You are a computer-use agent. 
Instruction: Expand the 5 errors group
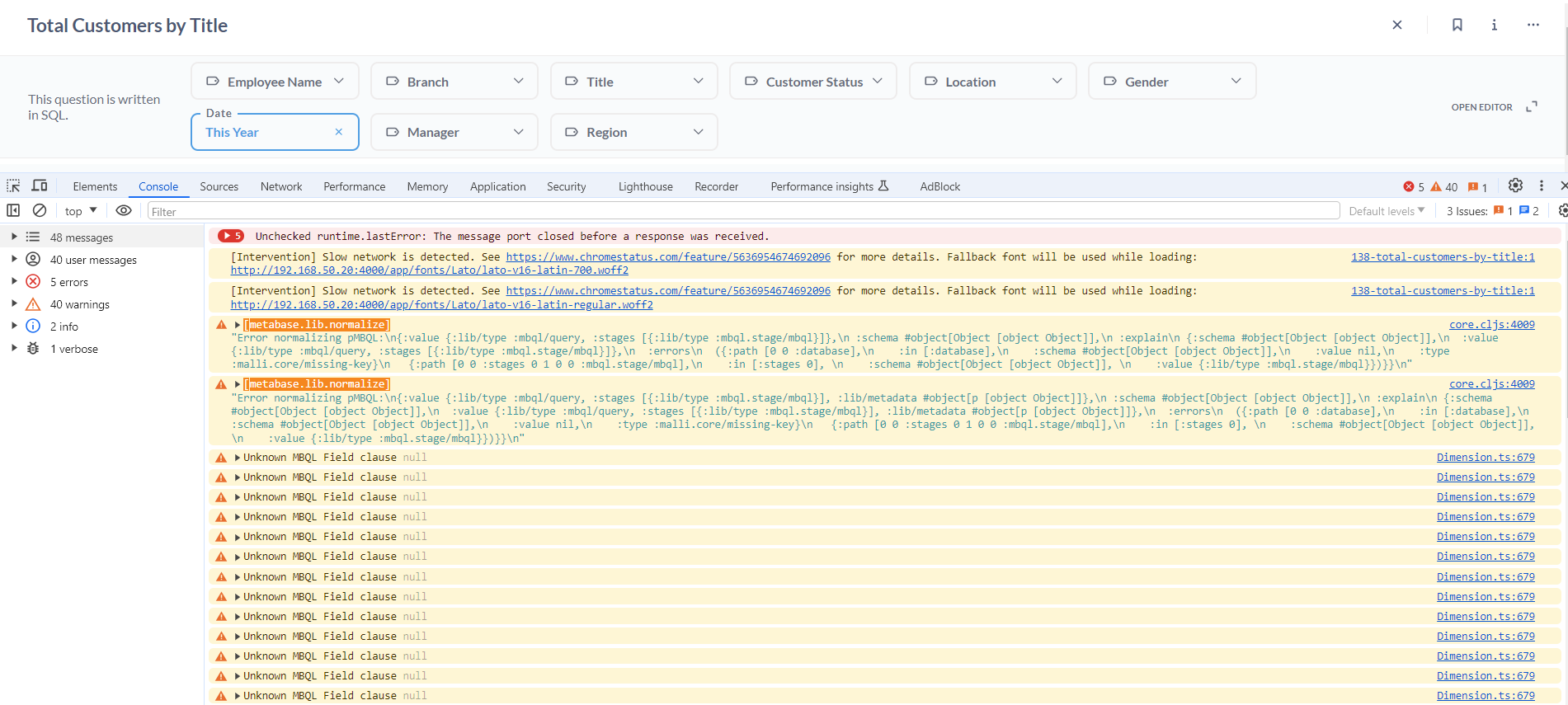(14, 281)
